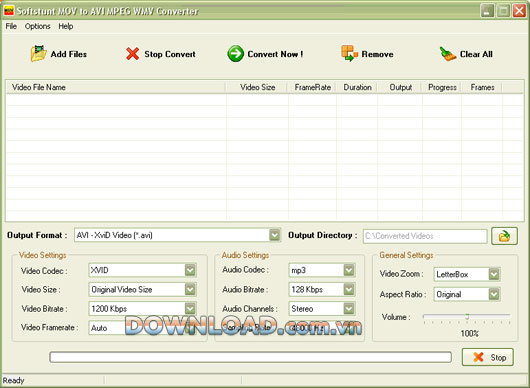Close the converter window
530x388 pixels.
(519, 11)
